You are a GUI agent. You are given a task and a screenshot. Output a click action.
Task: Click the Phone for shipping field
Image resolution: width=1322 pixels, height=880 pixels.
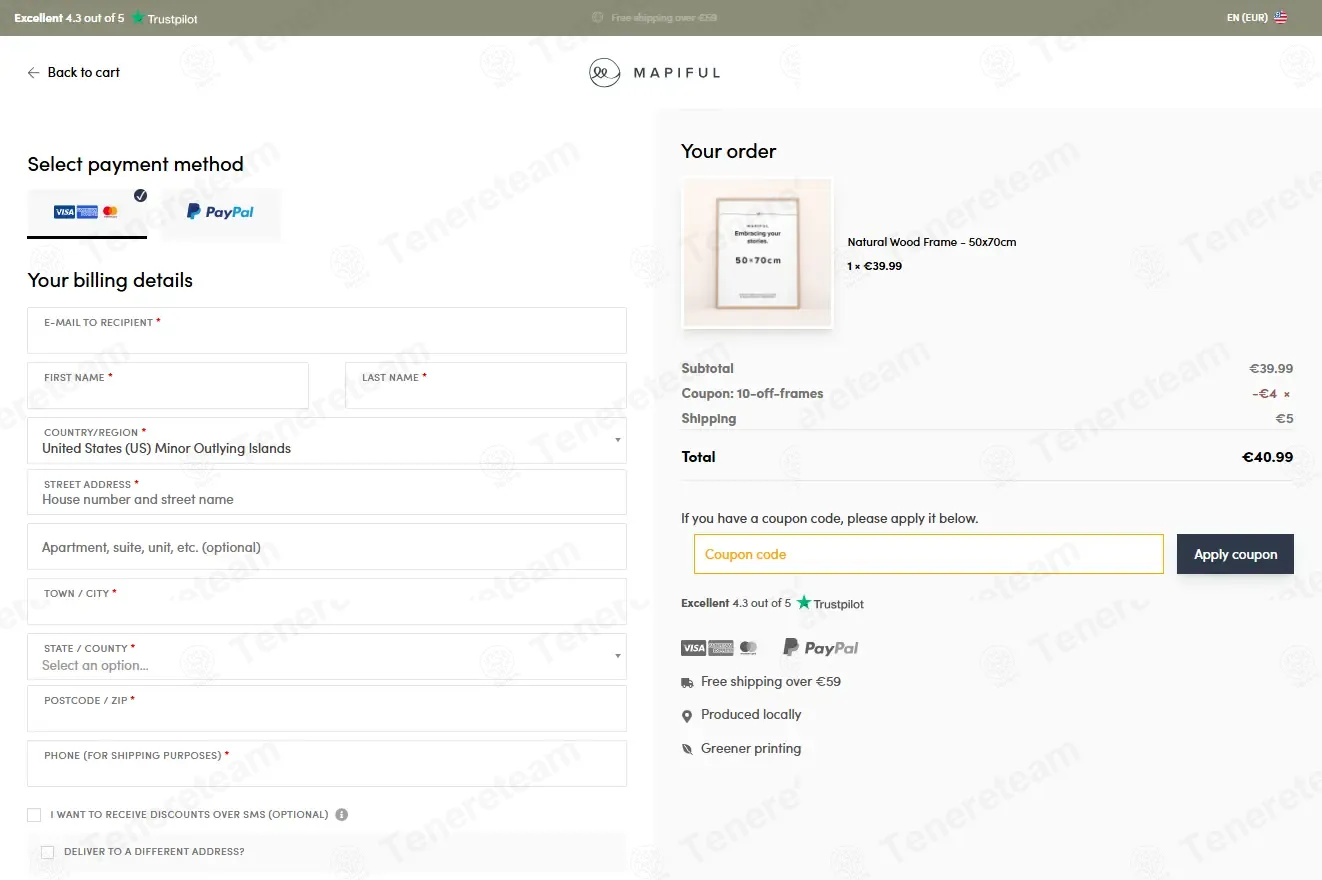(x=327, y=763)
